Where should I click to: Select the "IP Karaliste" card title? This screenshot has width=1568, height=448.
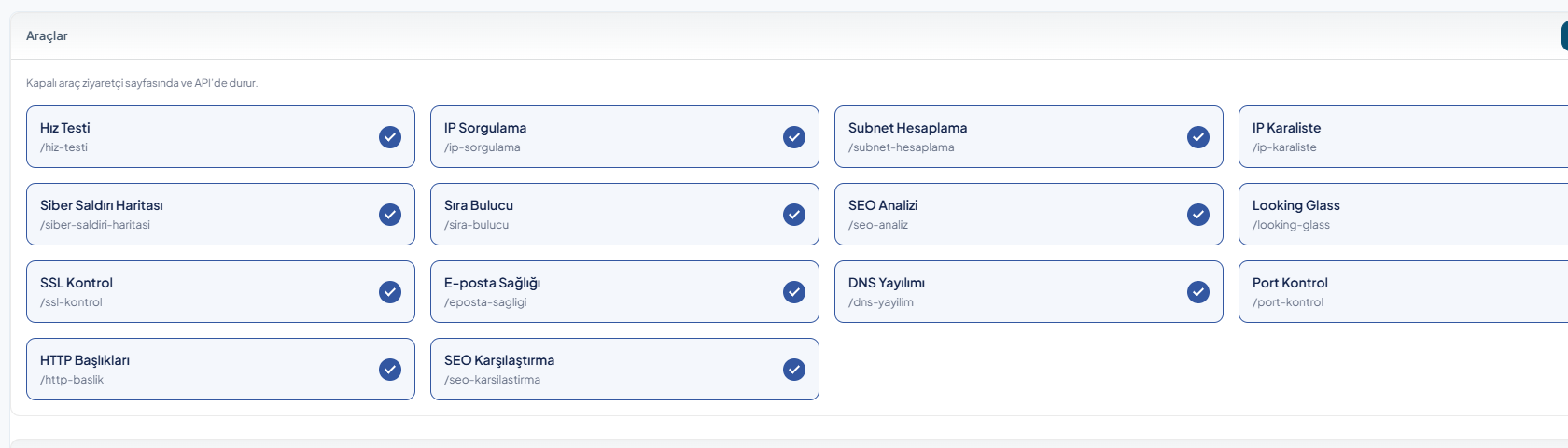click(x=1286, y=128)
